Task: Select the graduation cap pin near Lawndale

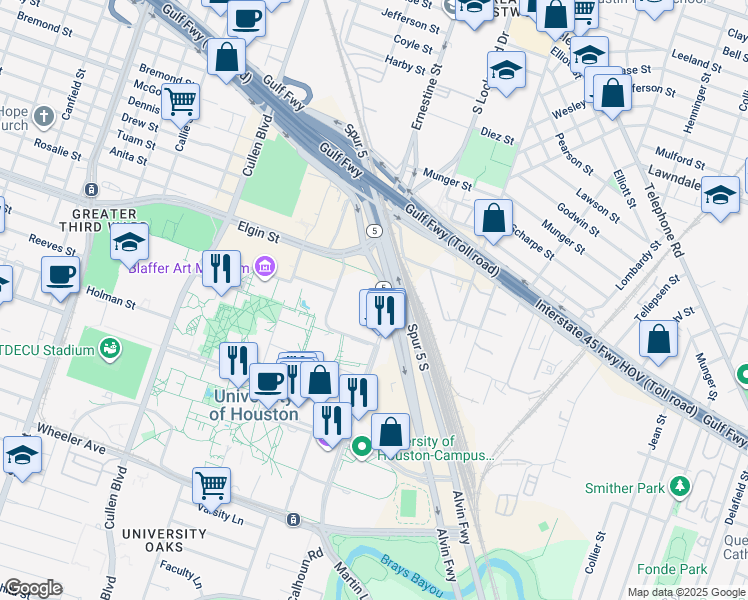Action: point(720,194)
